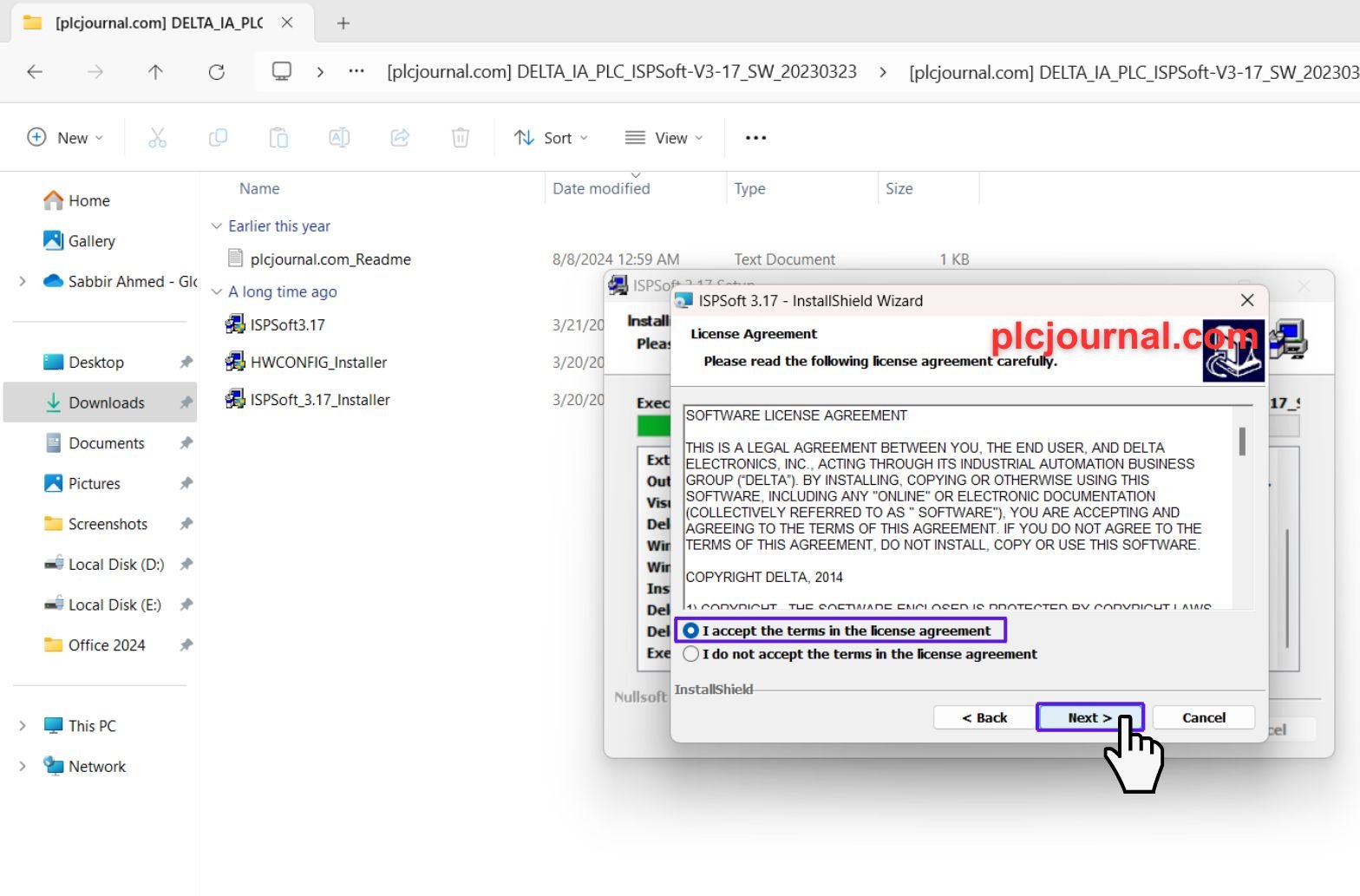Viewport: 1360px width, 896px height.
Task: Unpin Local Disk (D:) via its pin icon
Action: click(186, 565)
